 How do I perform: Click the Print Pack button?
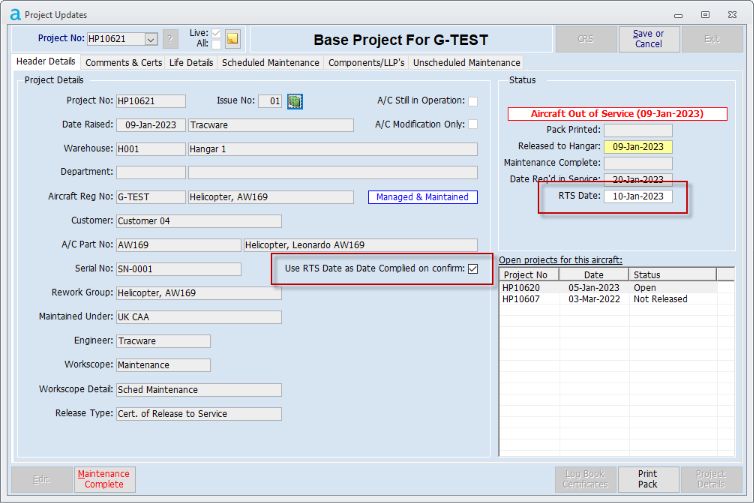(x=648, y=479)
